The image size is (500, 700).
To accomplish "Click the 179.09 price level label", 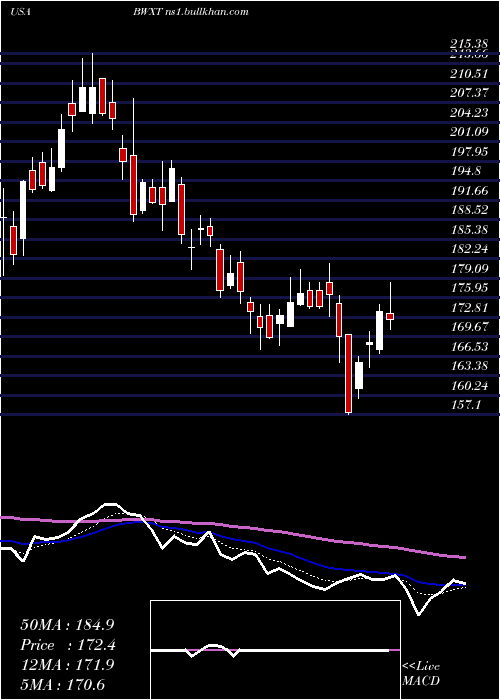I will [469, 269].
